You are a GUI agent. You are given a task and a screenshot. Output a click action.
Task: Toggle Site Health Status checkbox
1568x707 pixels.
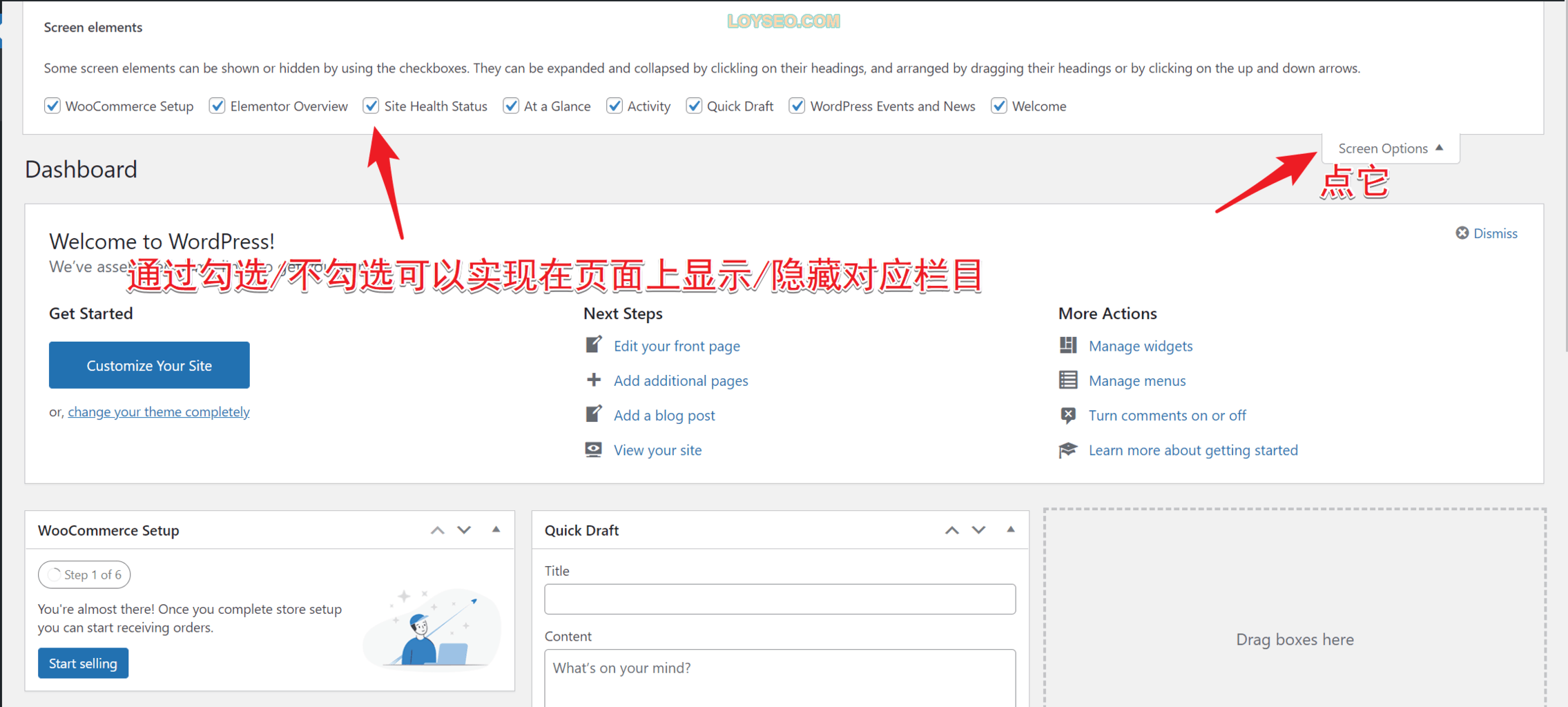[371, 106]
